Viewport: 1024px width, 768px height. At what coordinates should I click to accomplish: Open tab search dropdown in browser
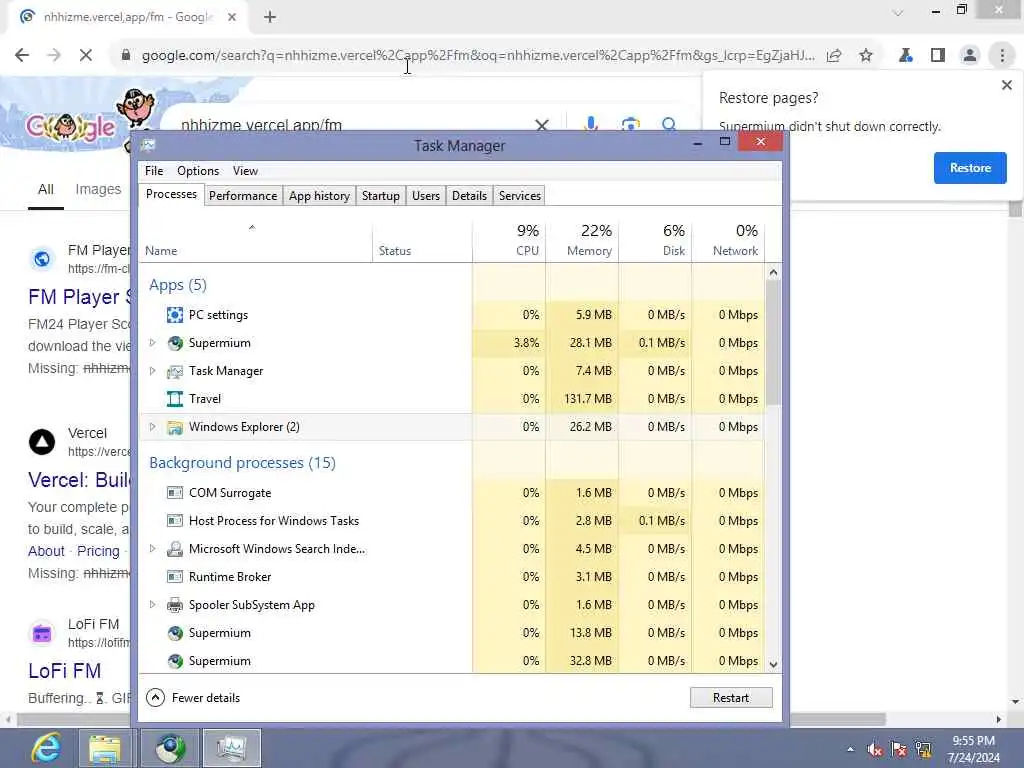point(899,12)
